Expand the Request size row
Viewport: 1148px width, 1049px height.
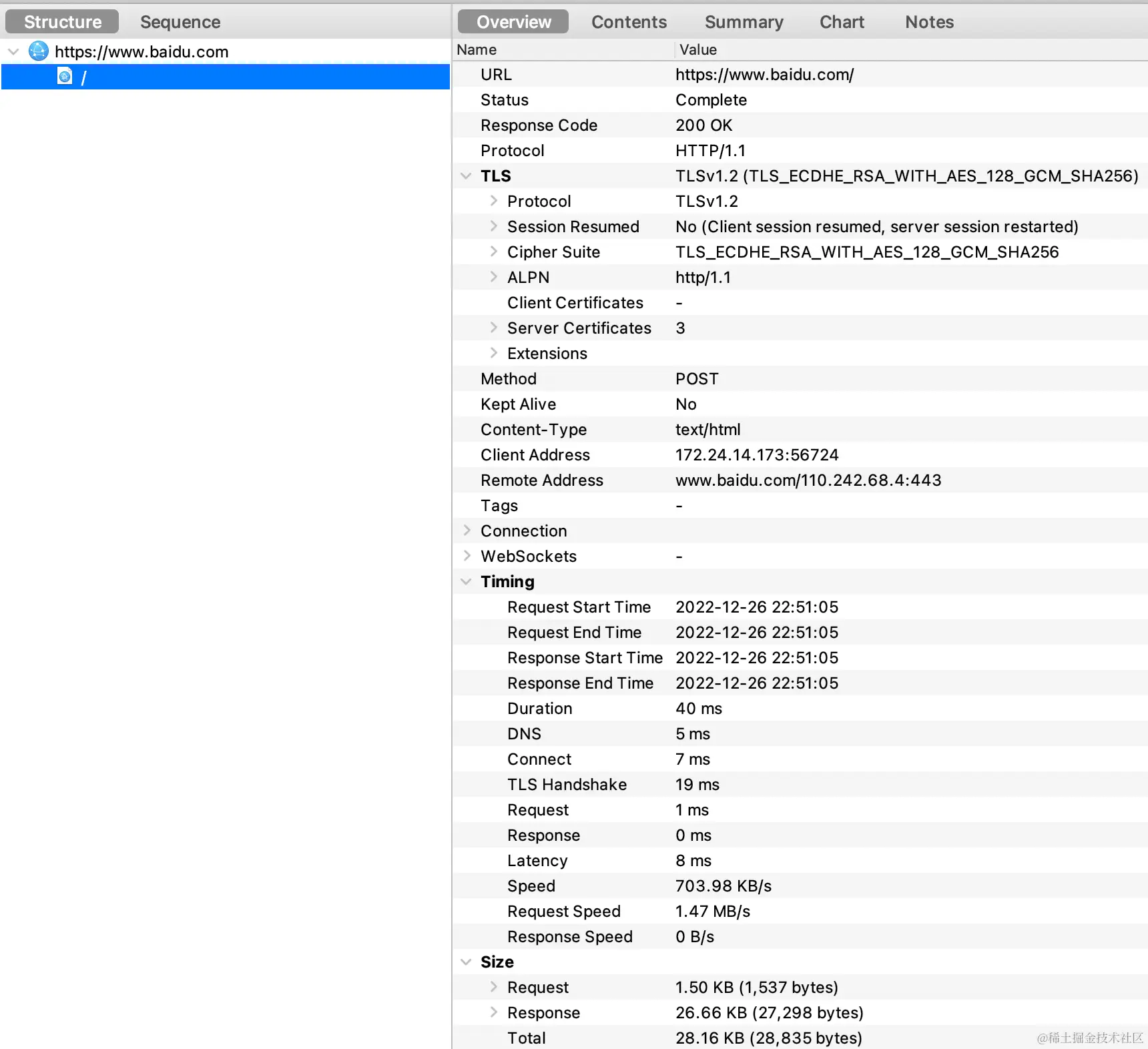coord(494,987)
